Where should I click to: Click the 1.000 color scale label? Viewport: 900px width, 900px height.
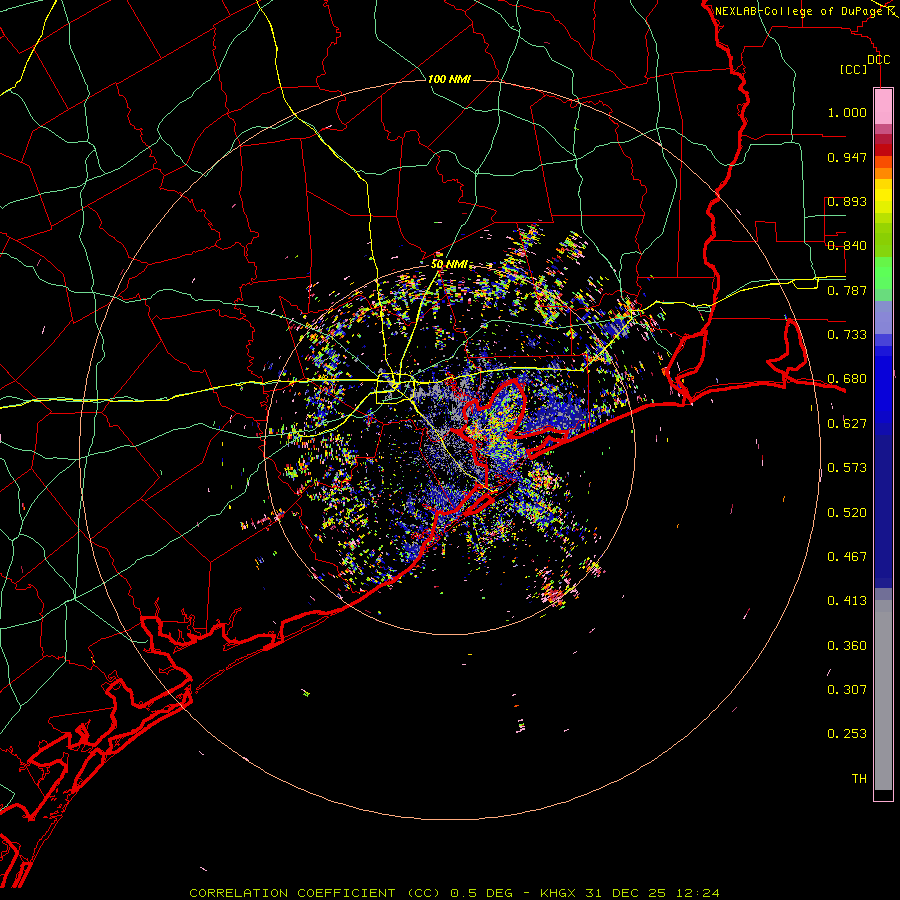click(x=847, y=112)
